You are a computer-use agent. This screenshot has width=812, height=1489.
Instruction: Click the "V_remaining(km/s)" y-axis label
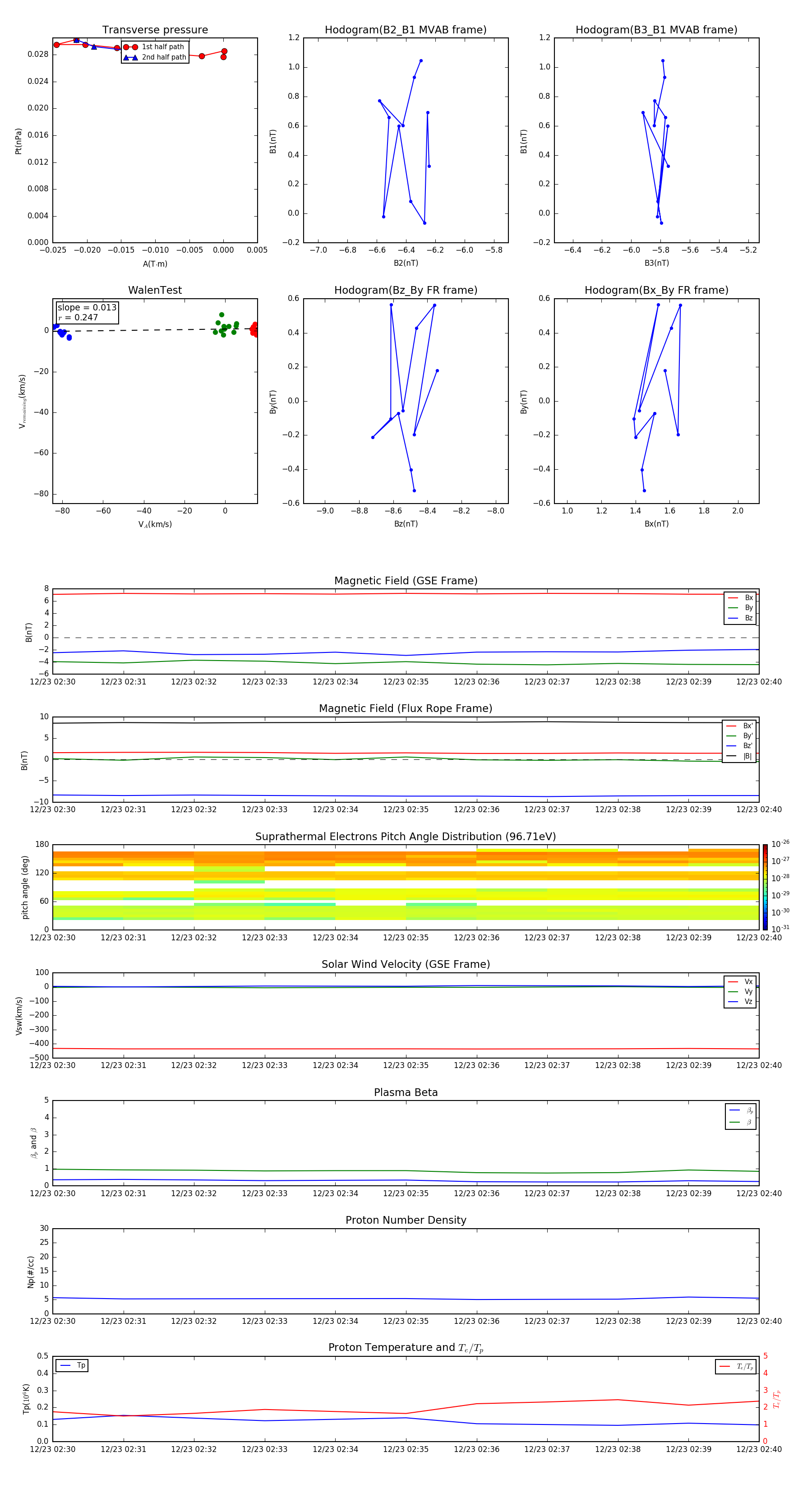(22, 401)
